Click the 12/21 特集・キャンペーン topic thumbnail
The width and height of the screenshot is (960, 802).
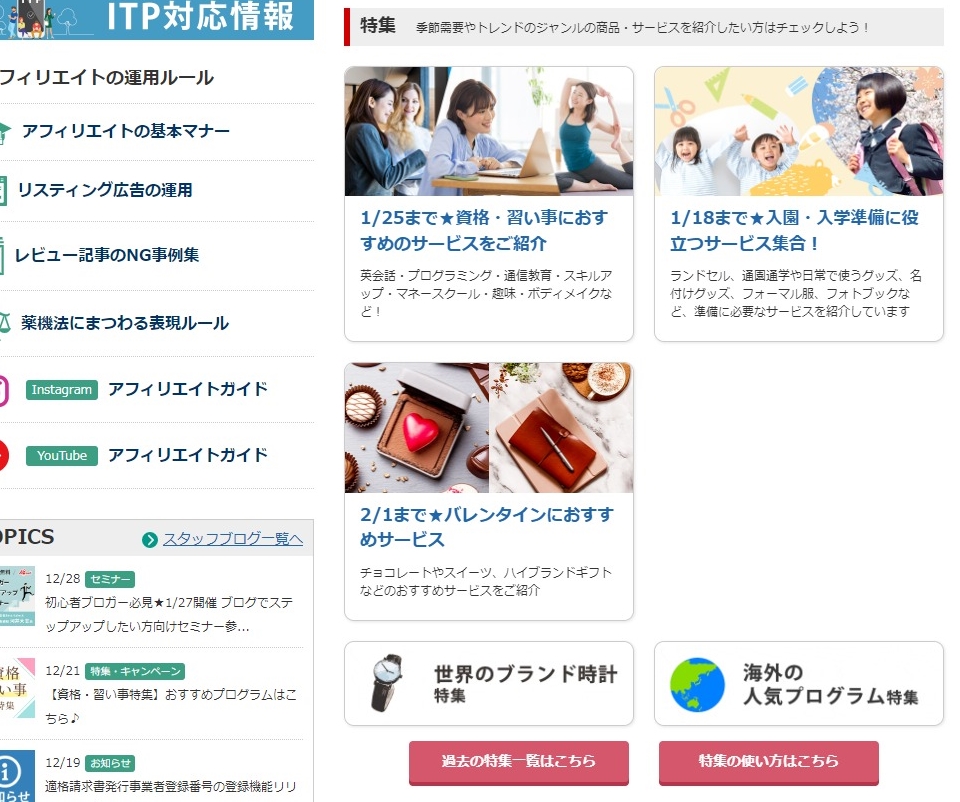point(17,688)
